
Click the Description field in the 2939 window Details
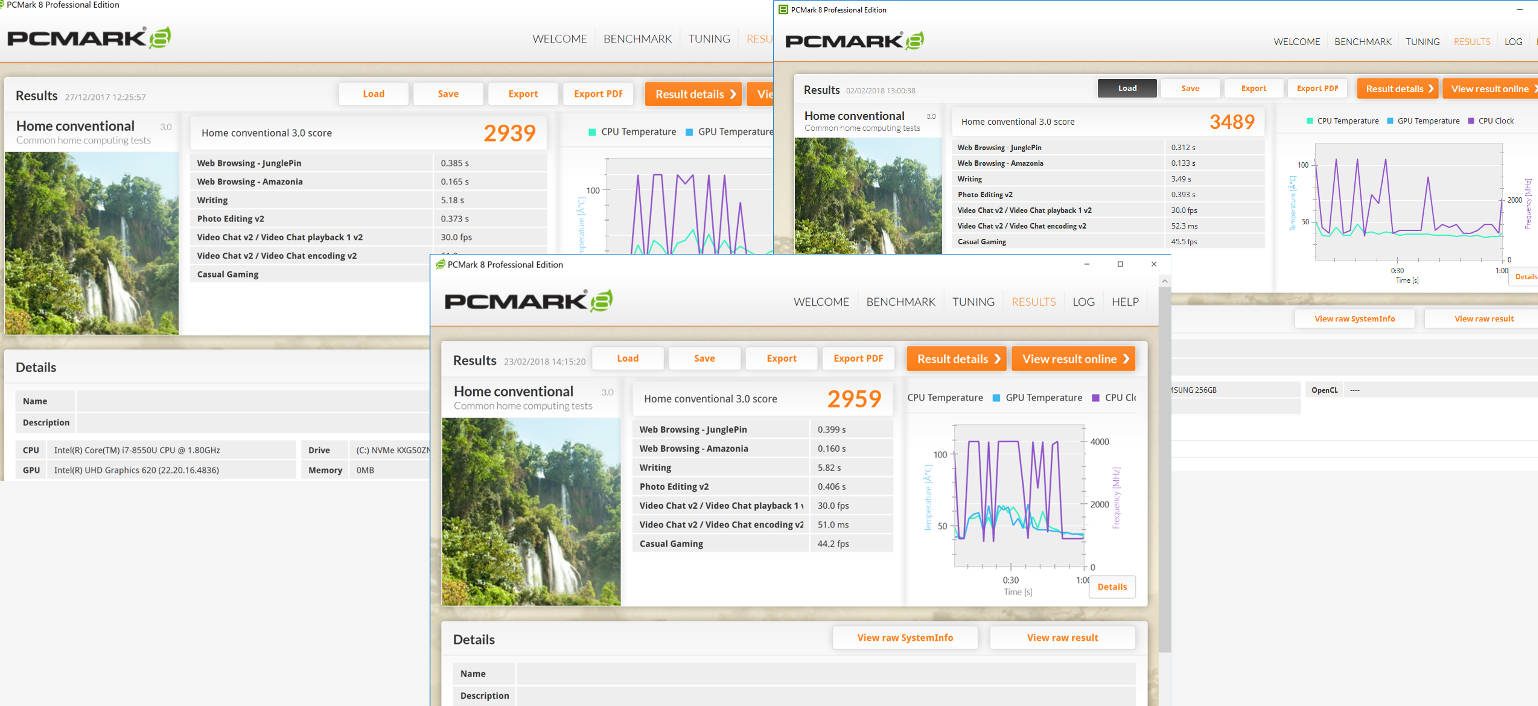pyautogui.click(x=254, y=423)
